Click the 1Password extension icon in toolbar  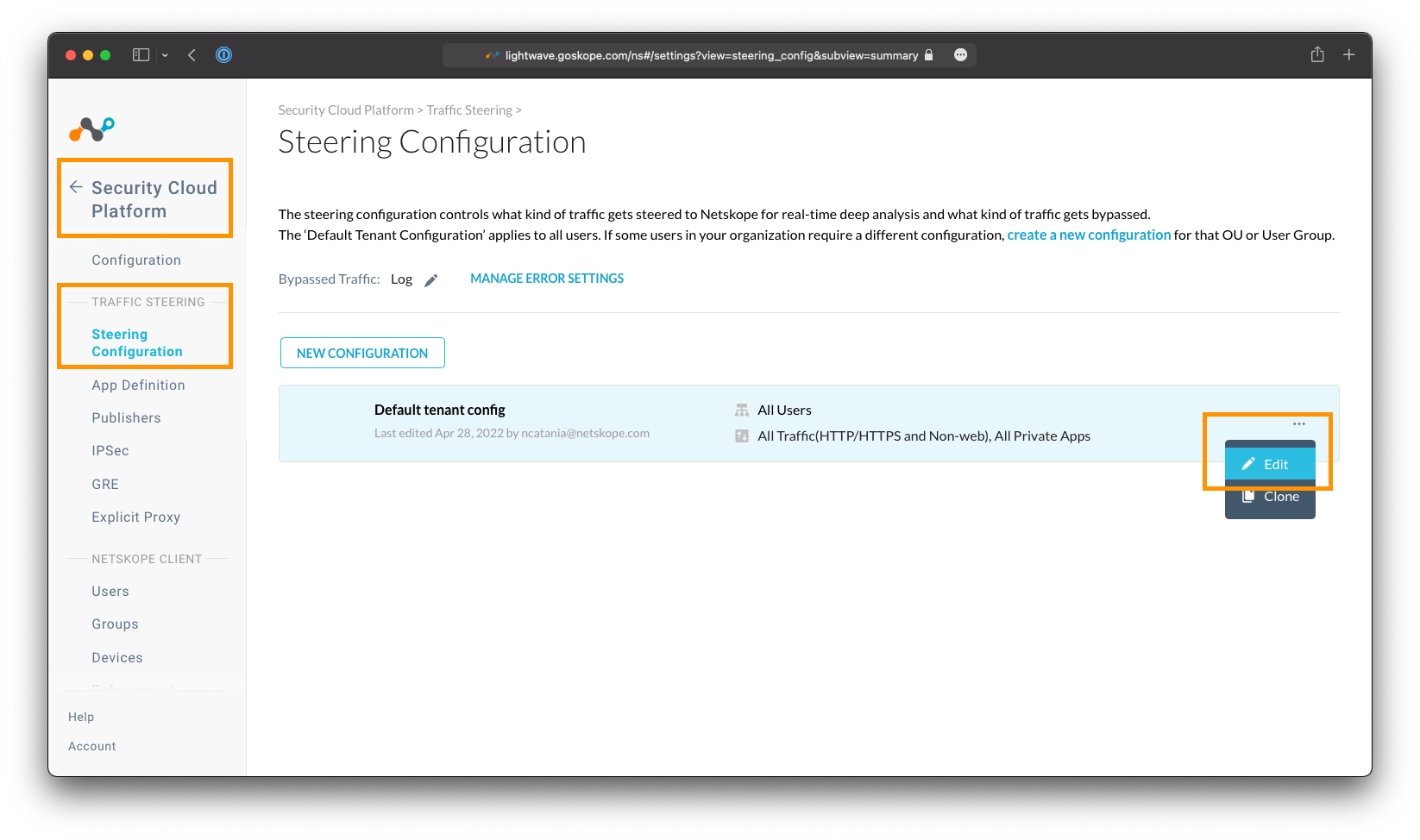coord(223,55)
